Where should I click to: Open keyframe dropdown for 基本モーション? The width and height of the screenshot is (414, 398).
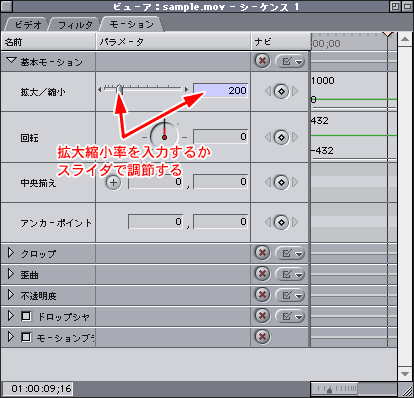(x=290, y=61)
